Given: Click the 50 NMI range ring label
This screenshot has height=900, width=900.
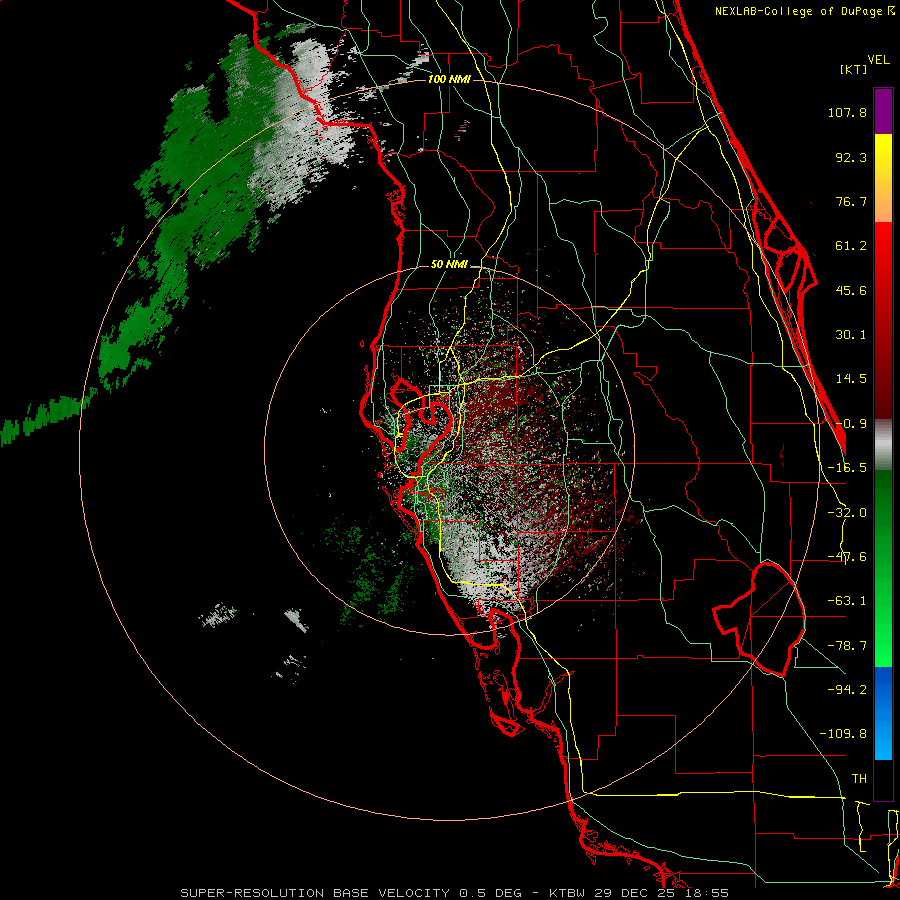Looking at the screenshot, I should pos(449,265).
